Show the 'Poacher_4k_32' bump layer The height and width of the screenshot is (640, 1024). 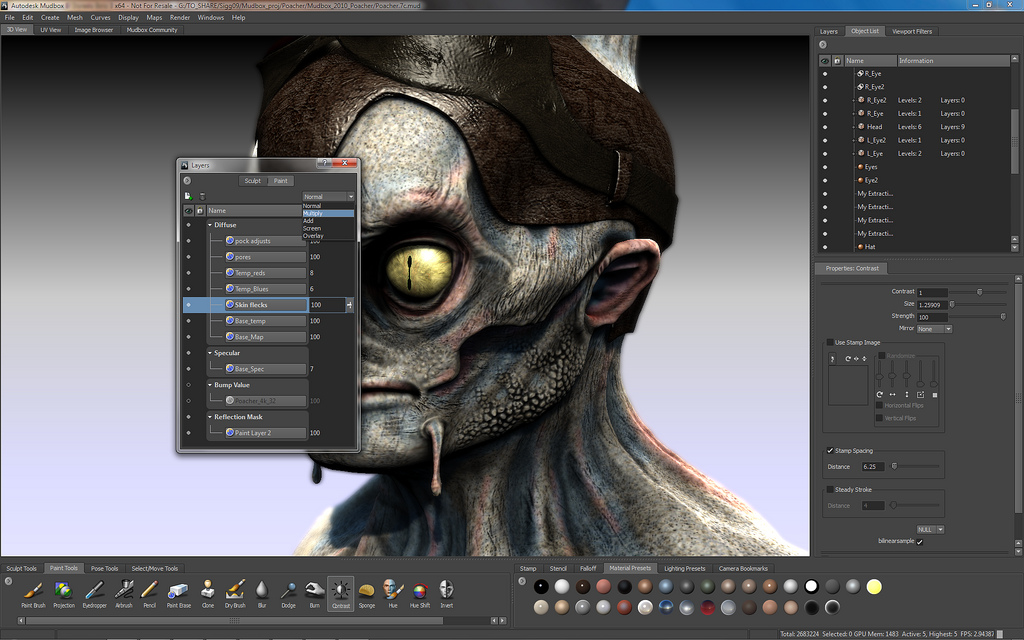[189, 401]
